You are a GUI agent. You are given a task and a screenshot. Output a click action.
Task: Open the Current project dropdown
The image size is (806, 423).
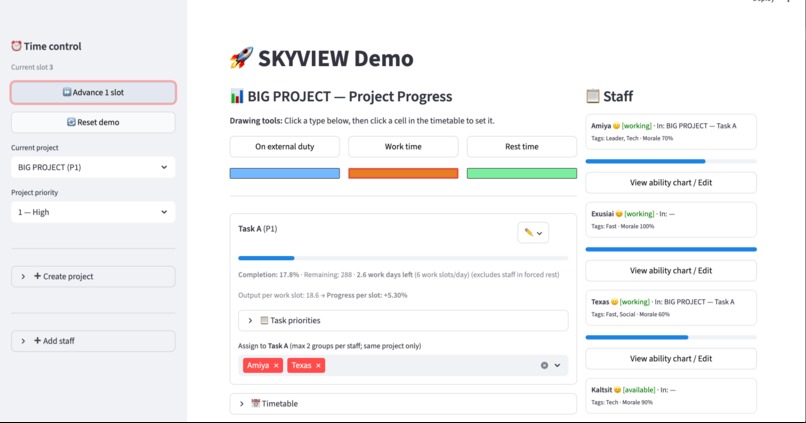point(93,167)
